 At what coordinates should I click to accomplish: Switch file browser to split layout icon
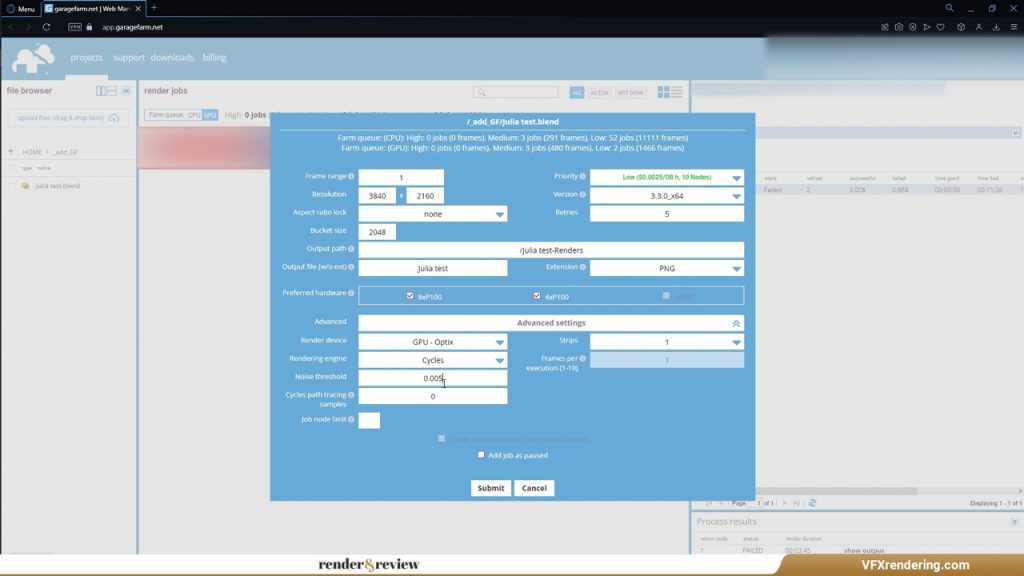(x=101, y=91)
